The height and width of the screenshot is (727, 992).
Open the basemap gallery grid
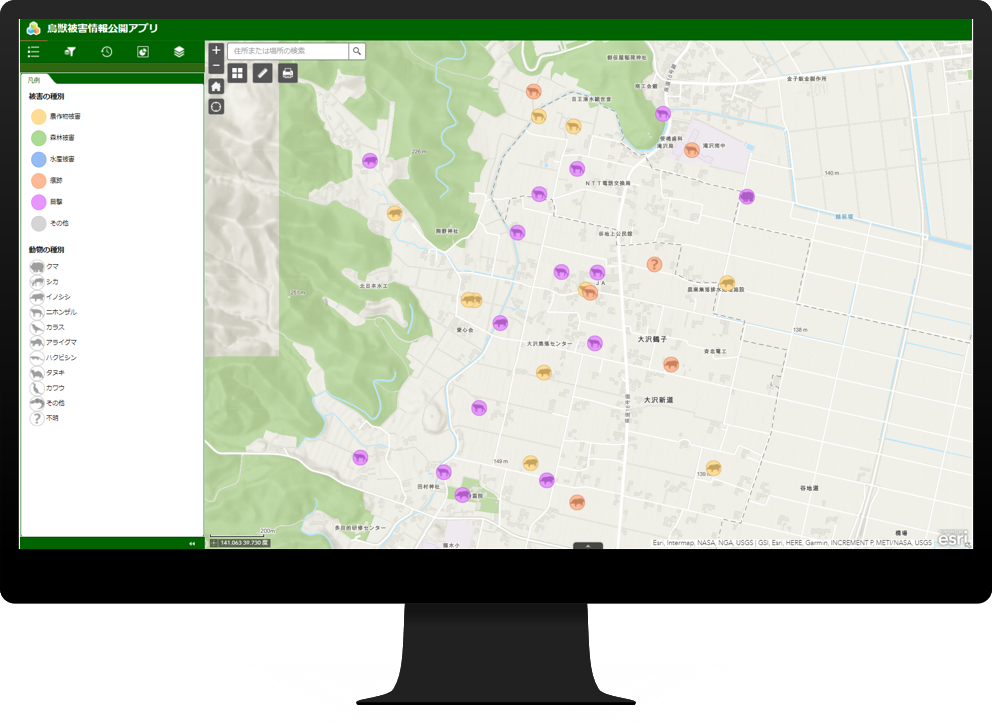click(x=238, y=73)
